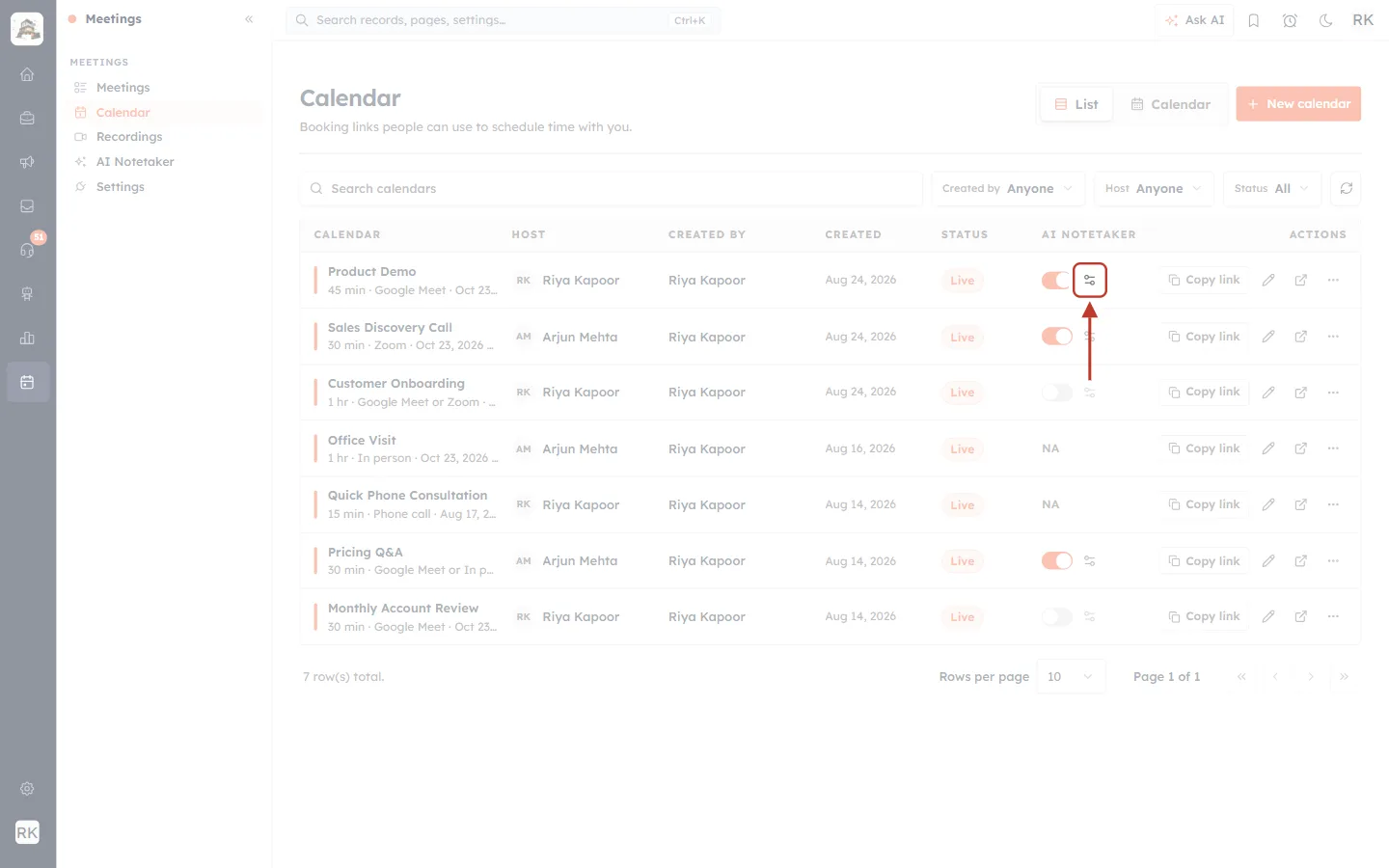Open Meetings item in sidebar
Screen dimensions: 1389x868
pos(123,88)
